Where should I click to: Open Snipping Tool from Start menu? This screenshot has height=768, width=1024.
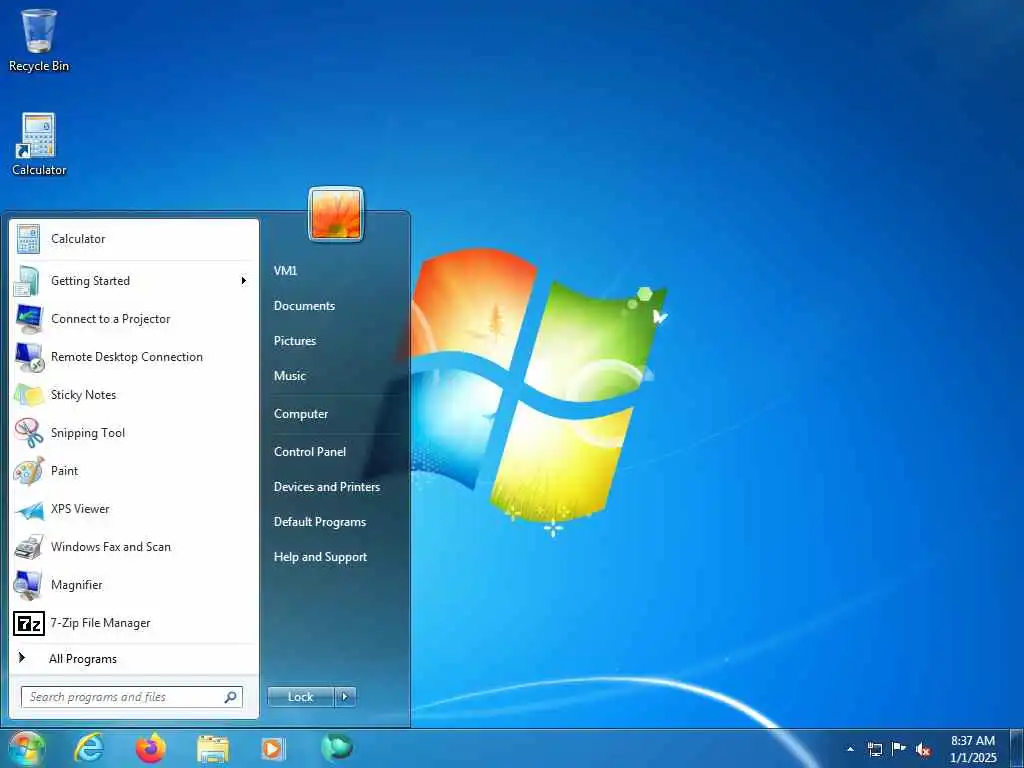(x=134, y=432)
